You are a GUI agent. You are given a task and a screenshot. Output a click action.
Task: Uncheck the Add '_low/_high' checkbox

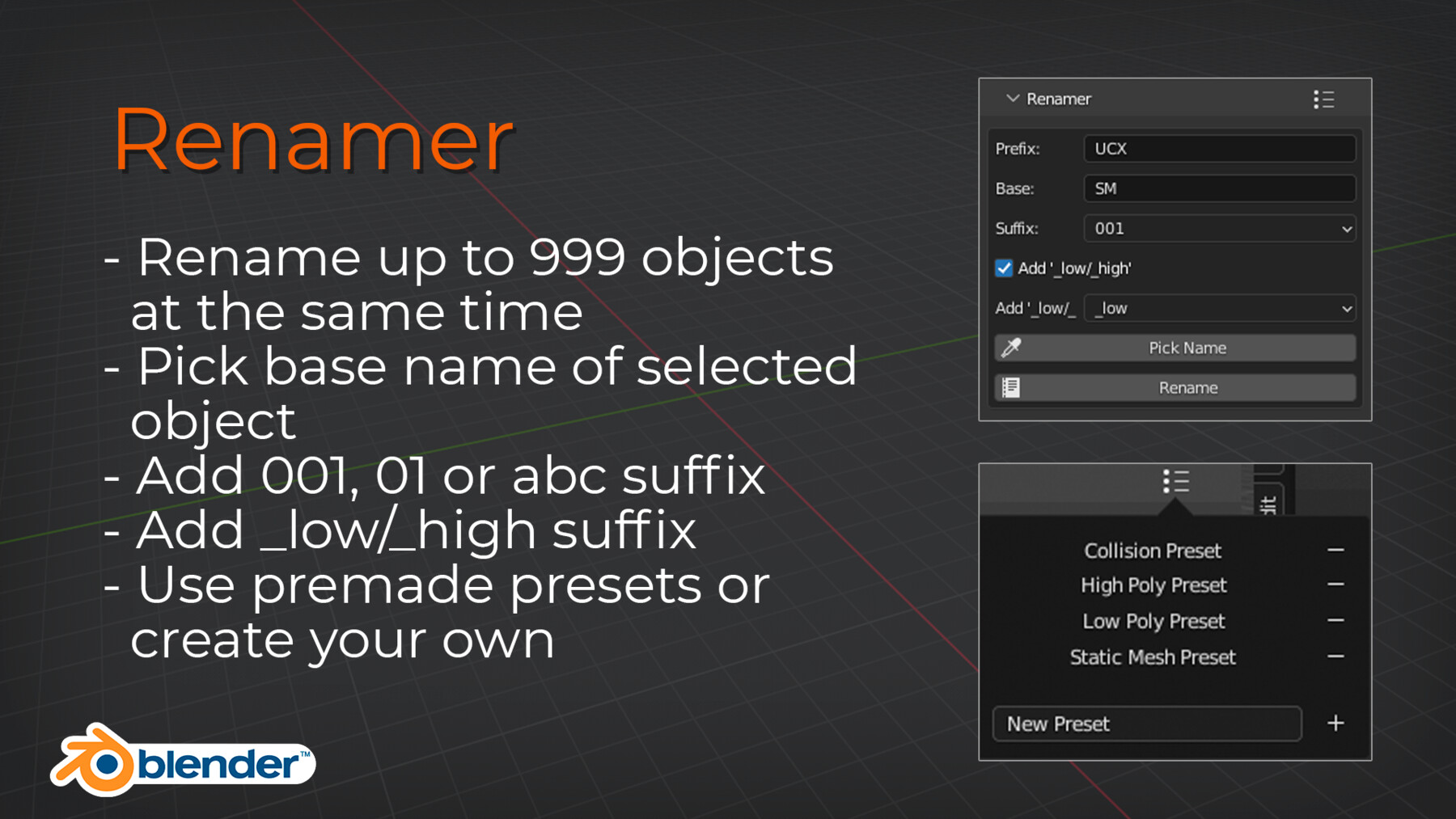[1003, 268]
